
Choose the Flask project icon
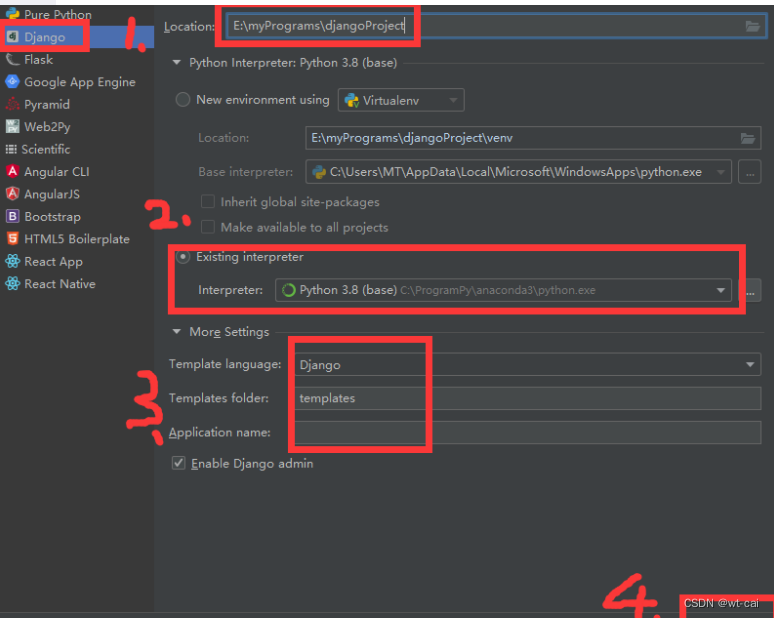pos(12,59)
